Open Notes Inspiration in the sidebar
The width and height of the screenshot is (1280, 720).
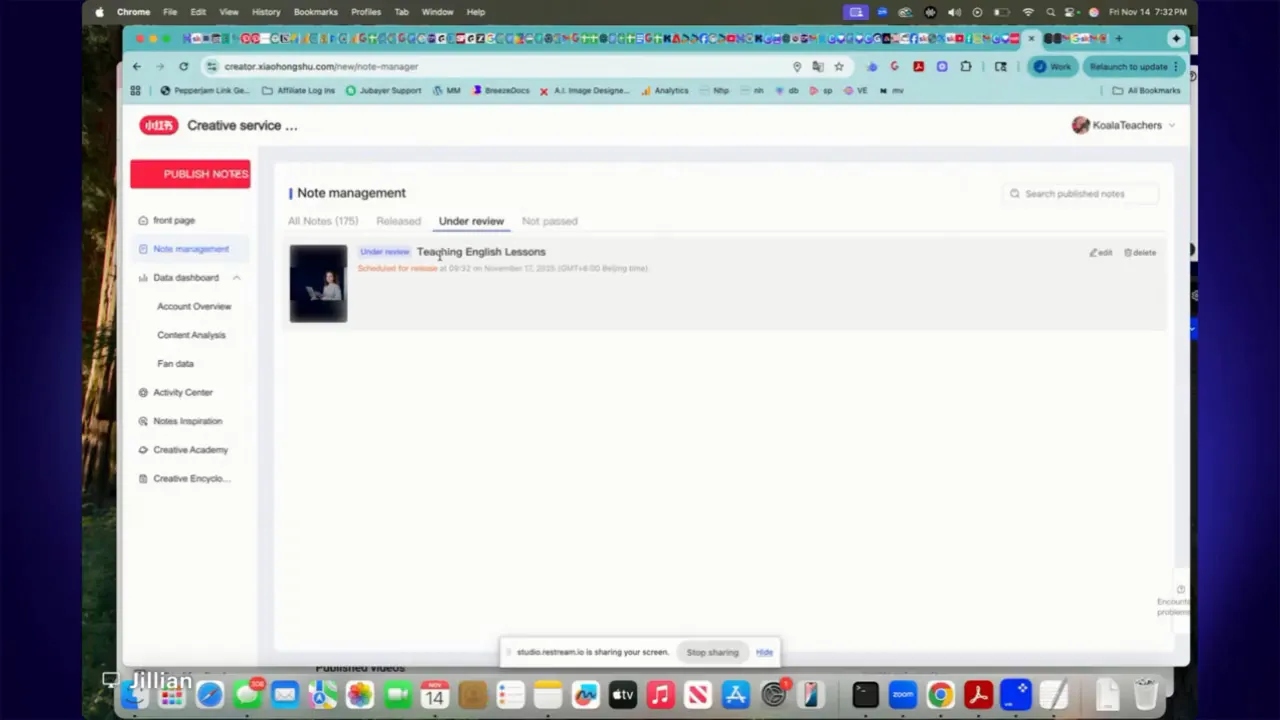pyautogui.click(x=188, y=421)
